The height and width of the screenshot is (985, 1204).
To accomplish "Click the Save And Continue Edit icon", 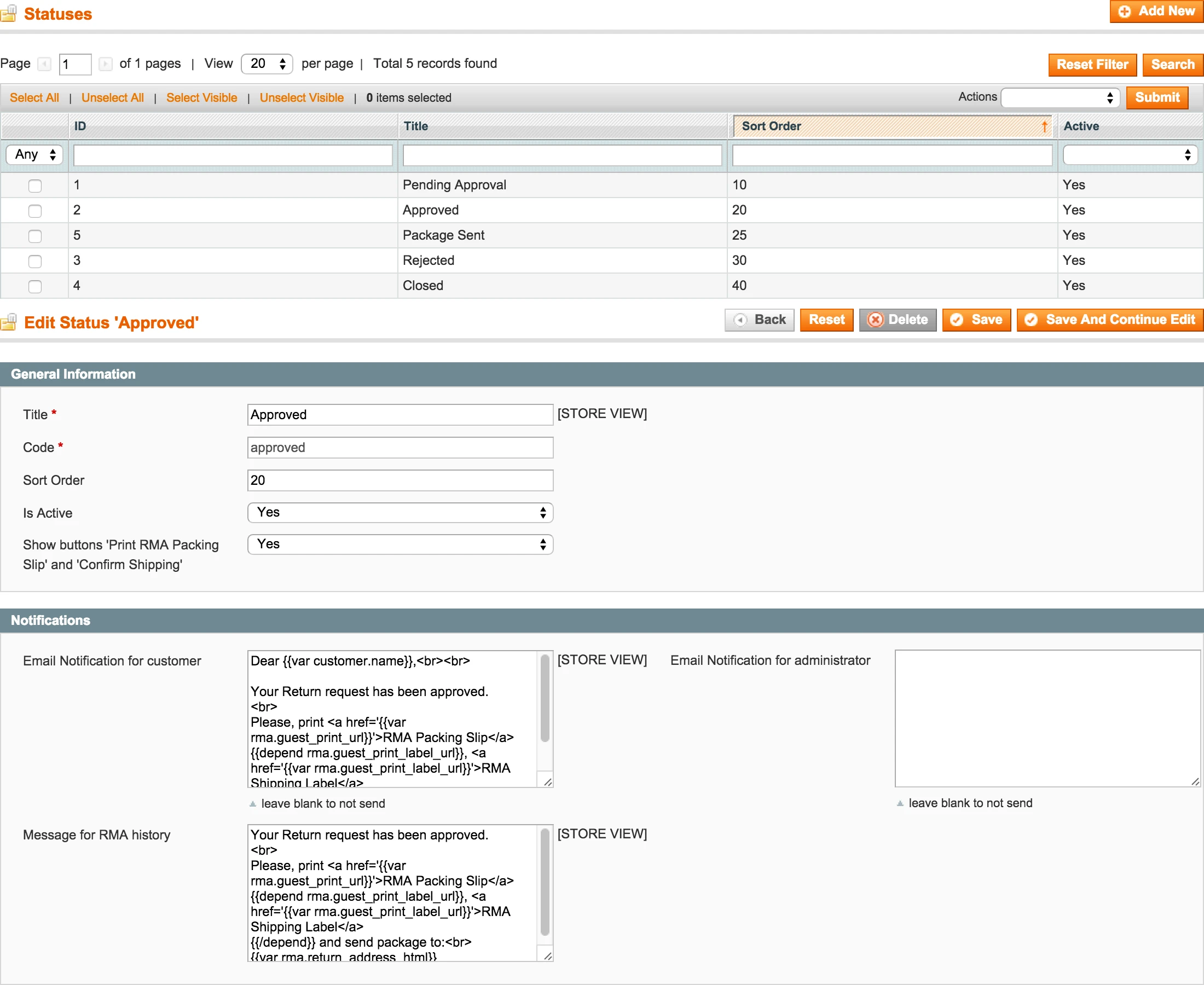I will tap(1033, 320).
